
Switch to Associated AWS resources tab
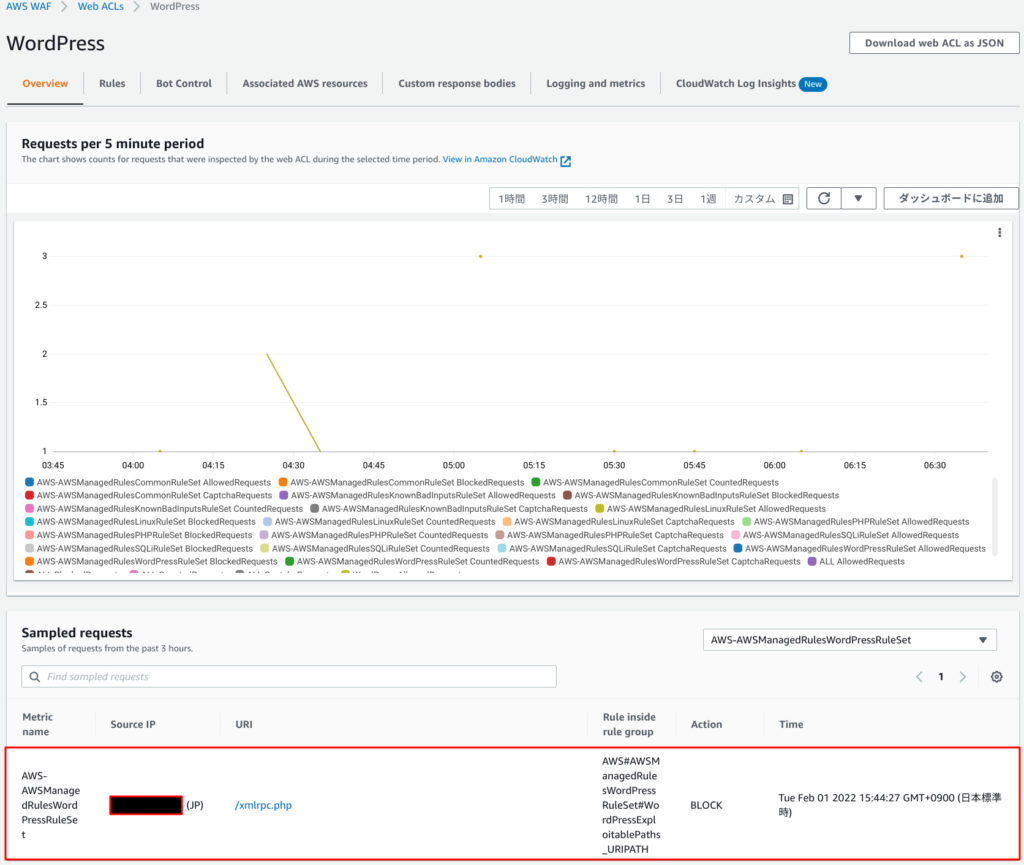pos(305,84)
